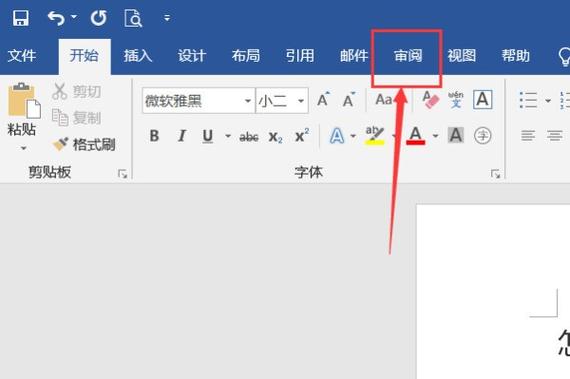Screen dimensions: 570x379
Task: Click the Center alignment icon
Action: [x=554, y=136]
